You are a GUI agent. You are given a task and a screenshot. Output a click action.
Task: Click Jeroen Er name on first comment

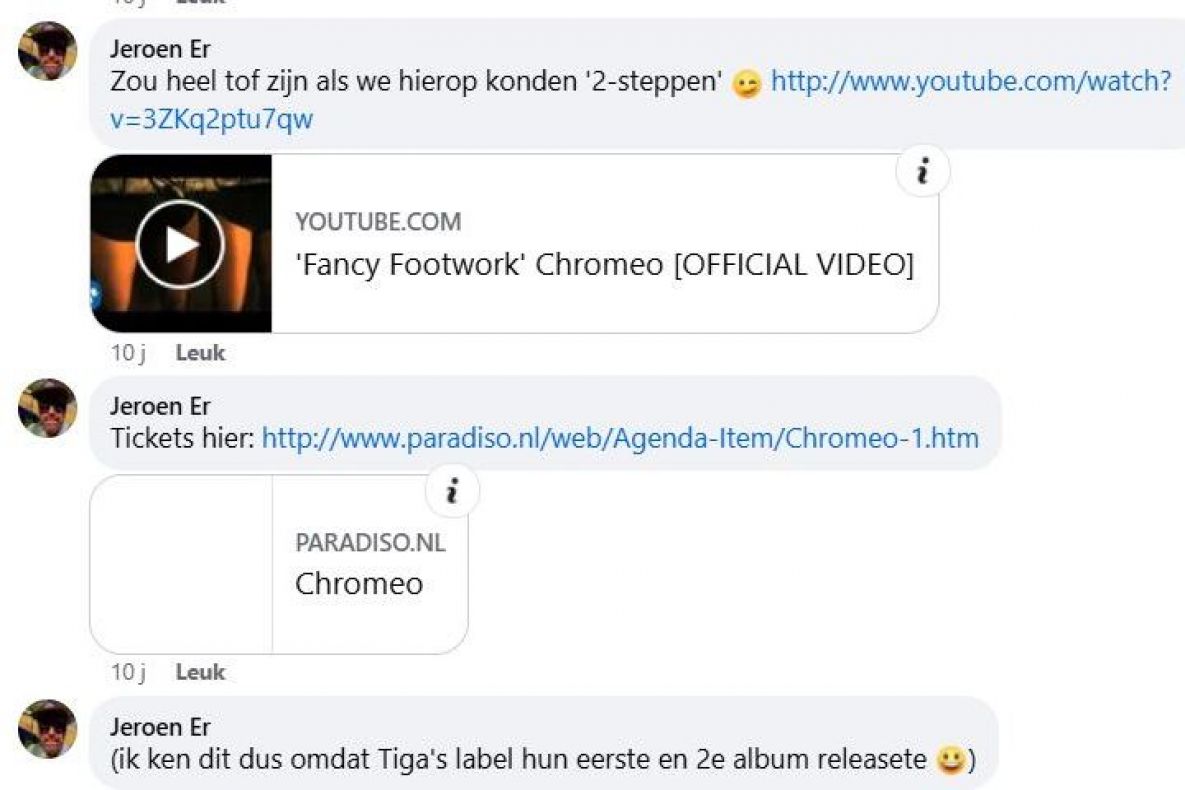(159, 49)
